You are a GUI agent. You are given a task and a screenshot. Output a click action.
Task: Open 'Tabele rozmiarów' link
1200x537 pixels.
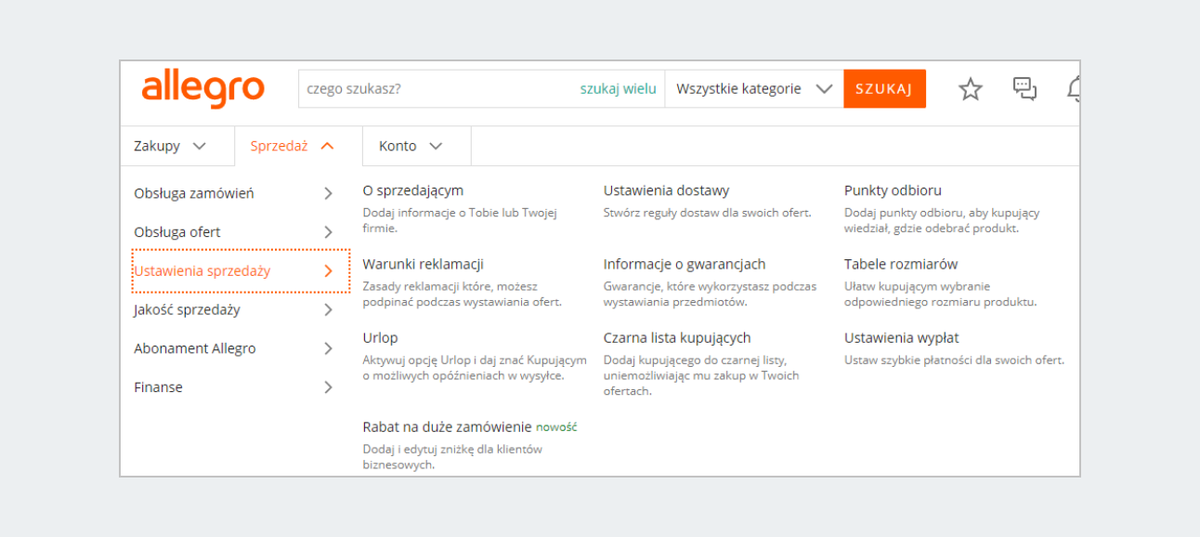(x=901, y=264)
